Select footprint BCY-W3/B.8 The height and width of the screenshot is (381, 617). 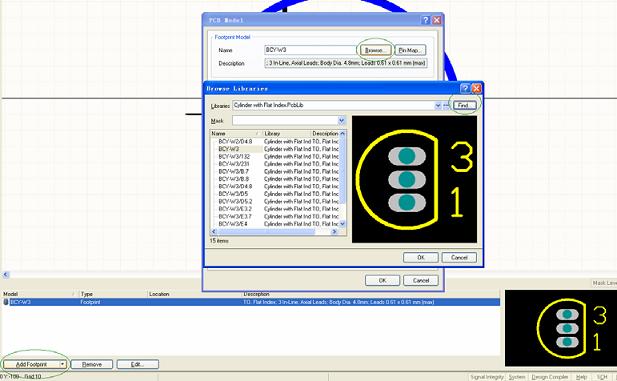[234, 179]
